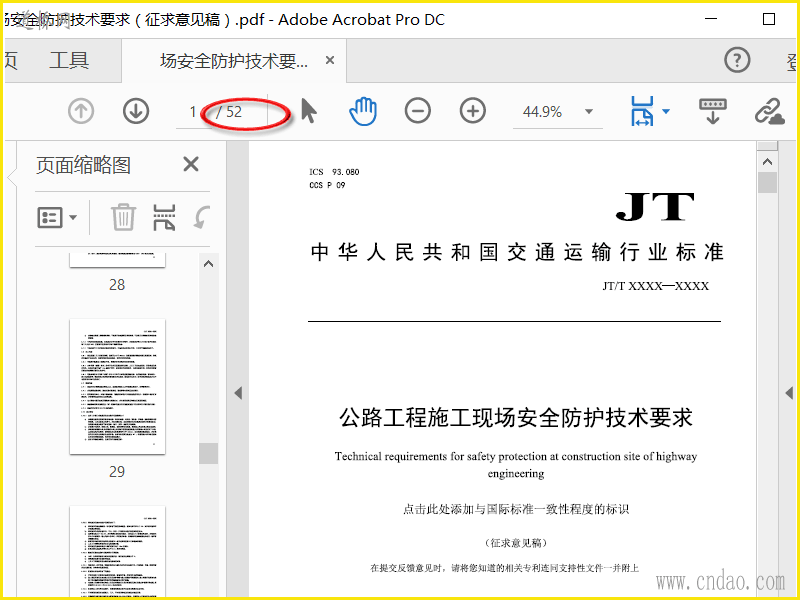Expand thumbnail options dropdown arrow
The height and width of the screenshot is (600, 800).
click(73, 218)
